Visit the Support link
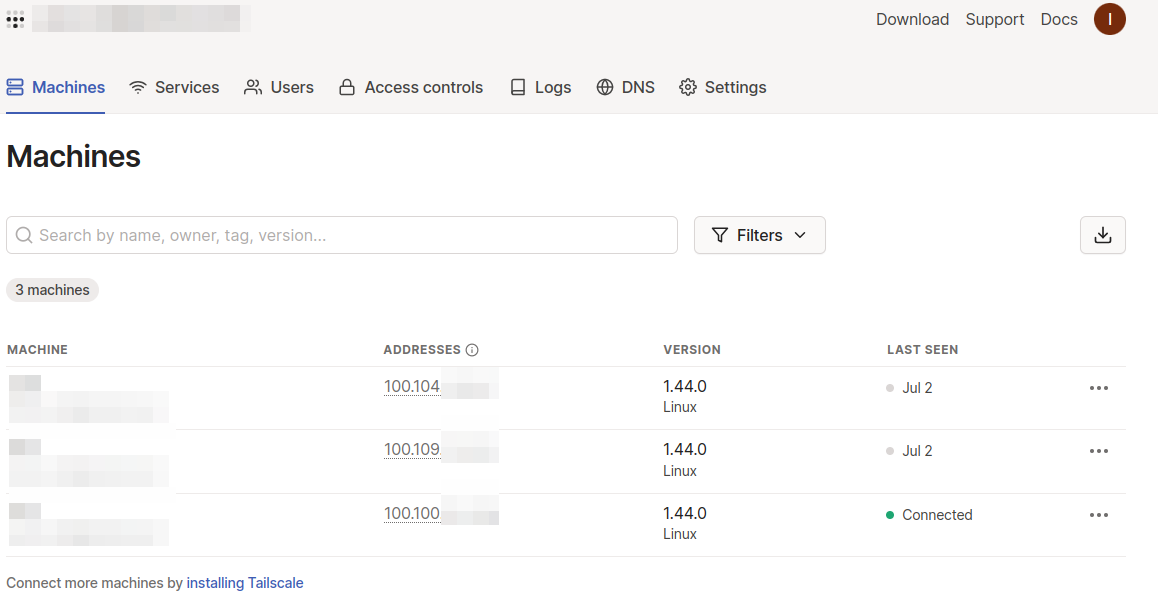The image size is (1158, 597). (994, 19)
